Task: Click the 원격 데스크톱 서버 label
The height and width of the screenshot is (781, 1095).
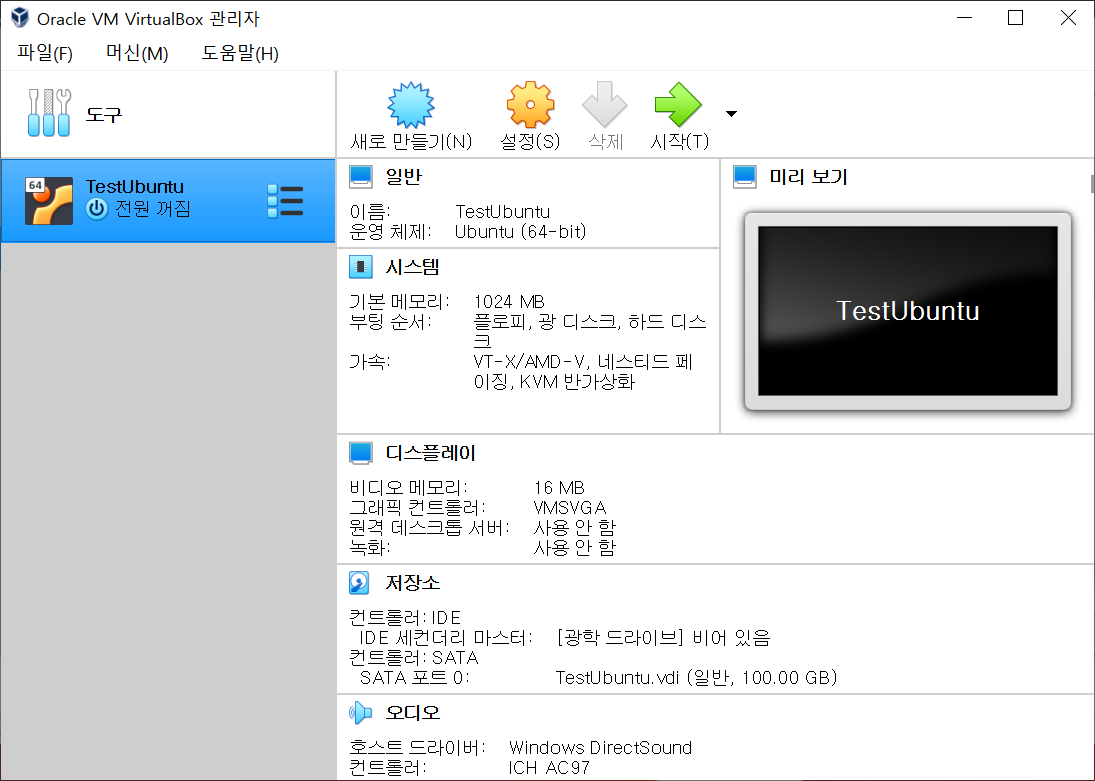Action: click(430, 527)
